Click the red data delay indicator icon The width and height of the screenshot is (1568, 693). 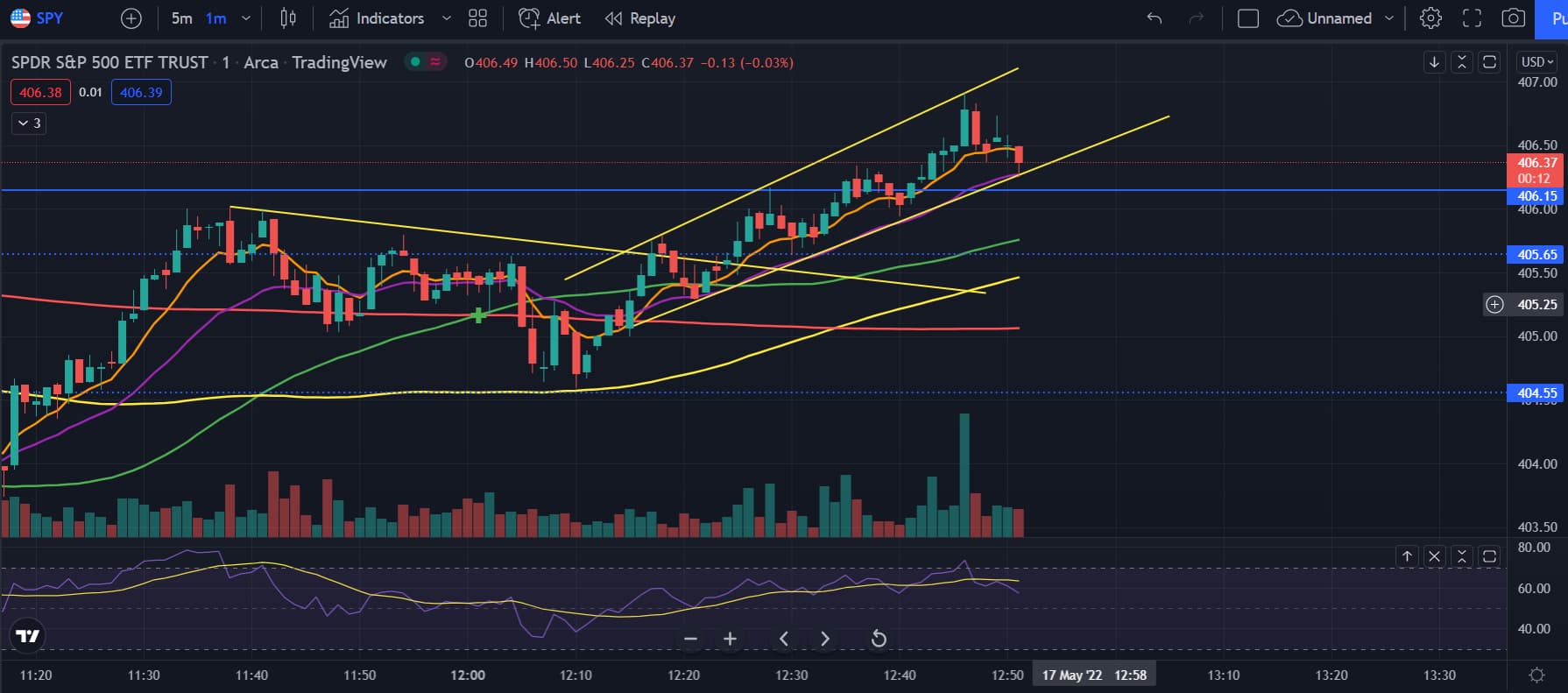click(435, 62)
